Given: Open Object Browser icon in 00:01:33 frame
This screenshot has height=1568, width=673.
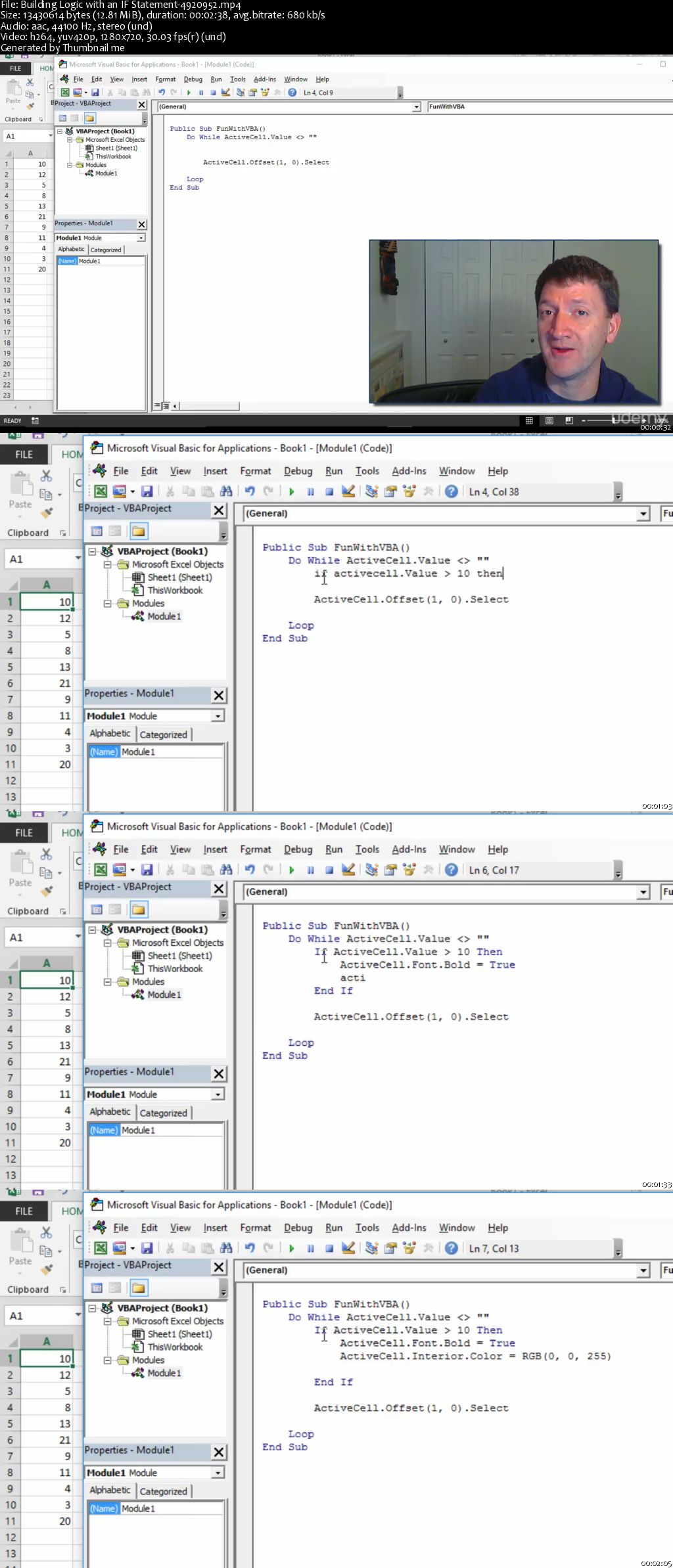Looking at the screenshot, I should click(x=409, y=870).
